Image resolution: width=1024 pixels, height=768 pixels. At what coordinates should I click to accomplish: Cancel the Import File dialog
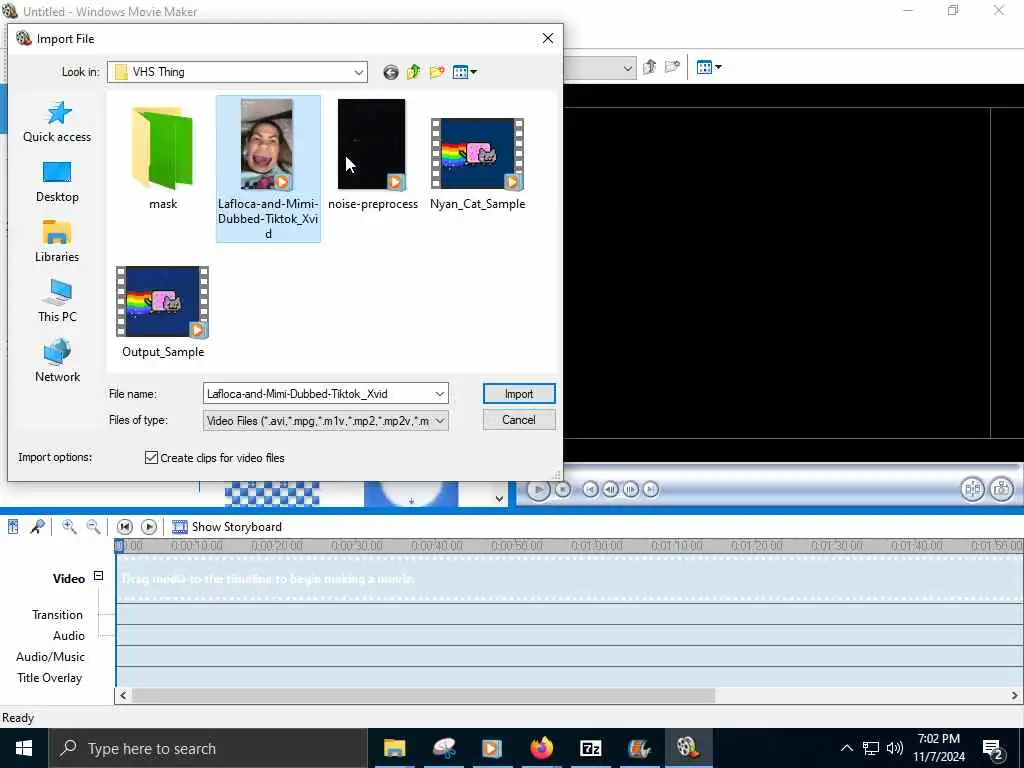pyautogui.click(x=519, y=420)
